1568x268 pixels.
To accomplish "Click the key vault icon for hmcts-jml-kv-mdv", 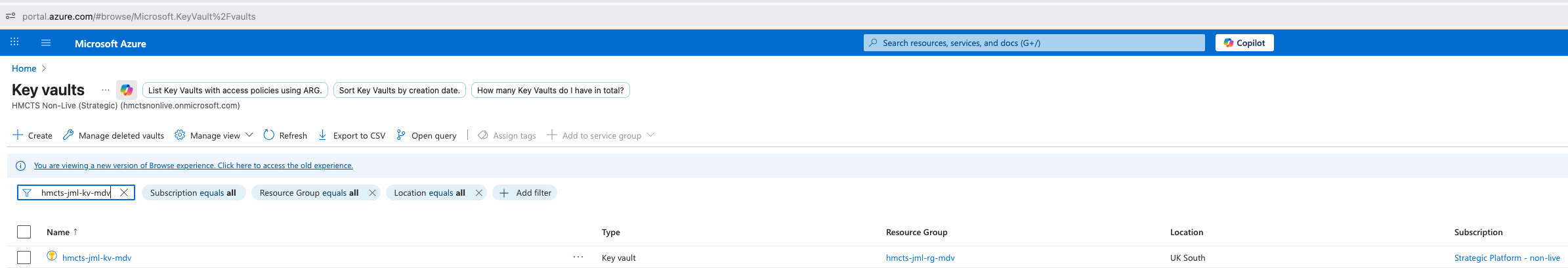I will tap(52, 256).
